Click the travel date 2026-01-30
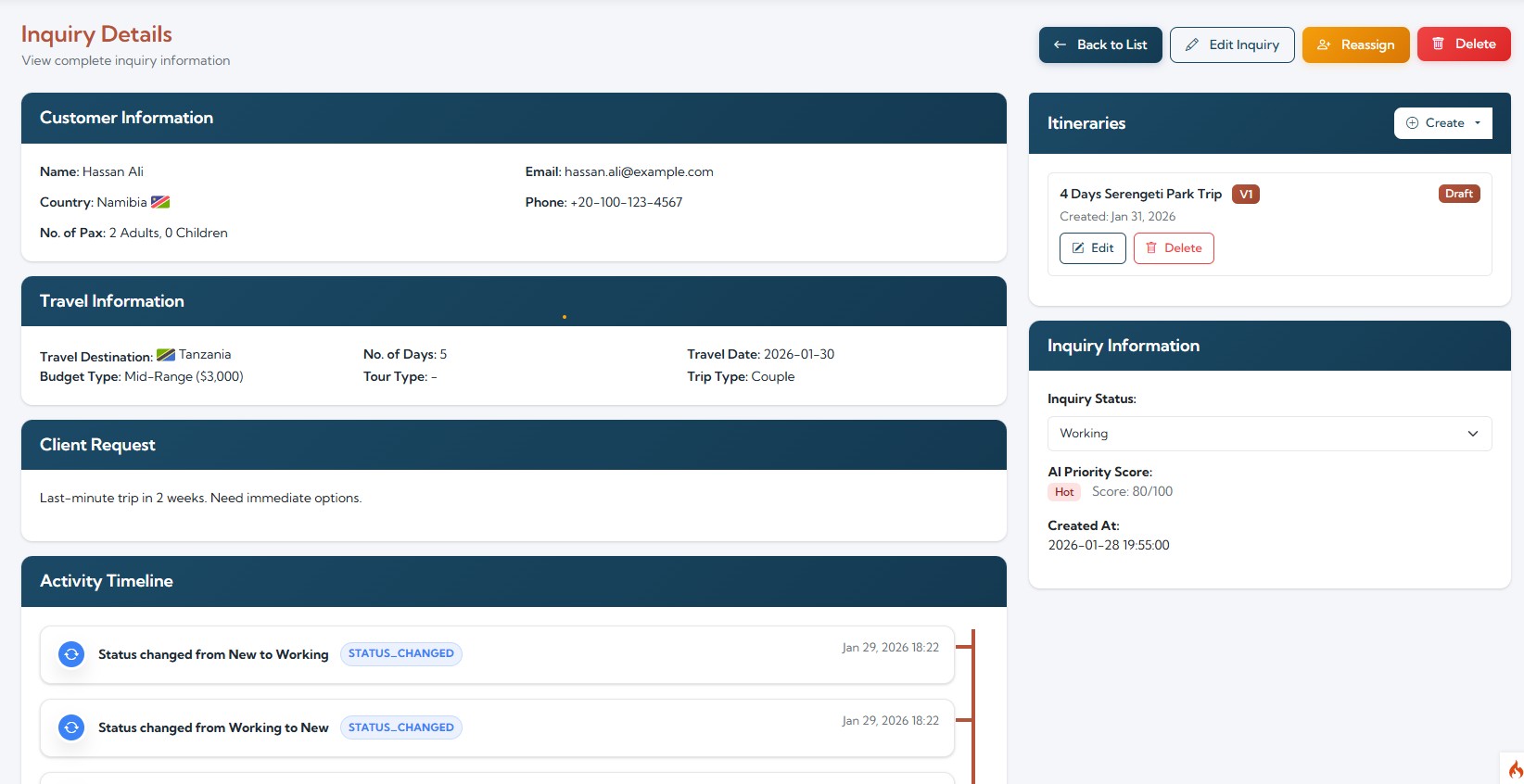The image size is (1524, 784). pos(799,354)
